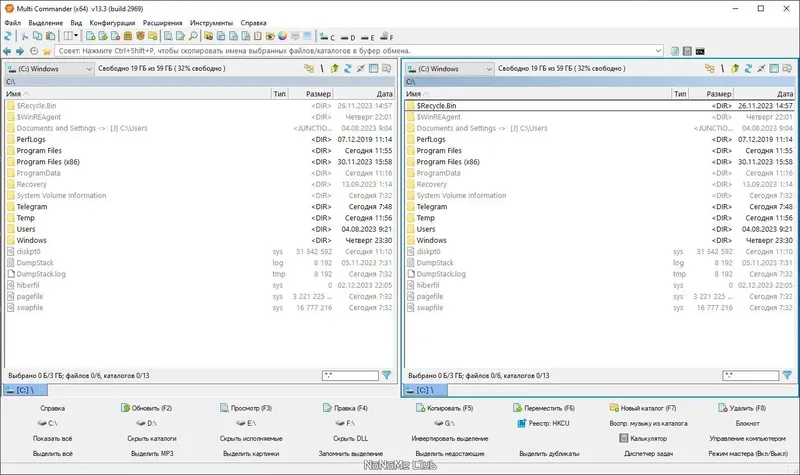Click the Правка (F4) button
800x475 pixels.
[345, 408]
